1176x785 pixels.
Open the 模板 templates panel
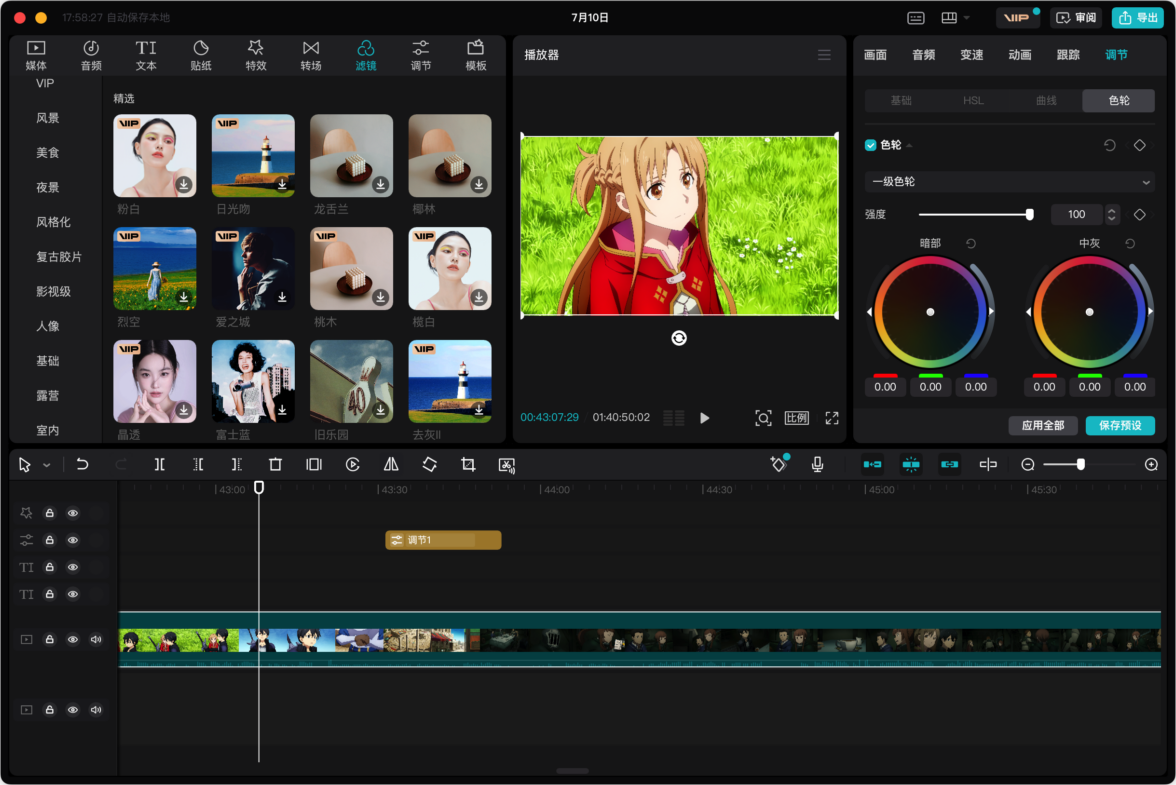point(476,55)
